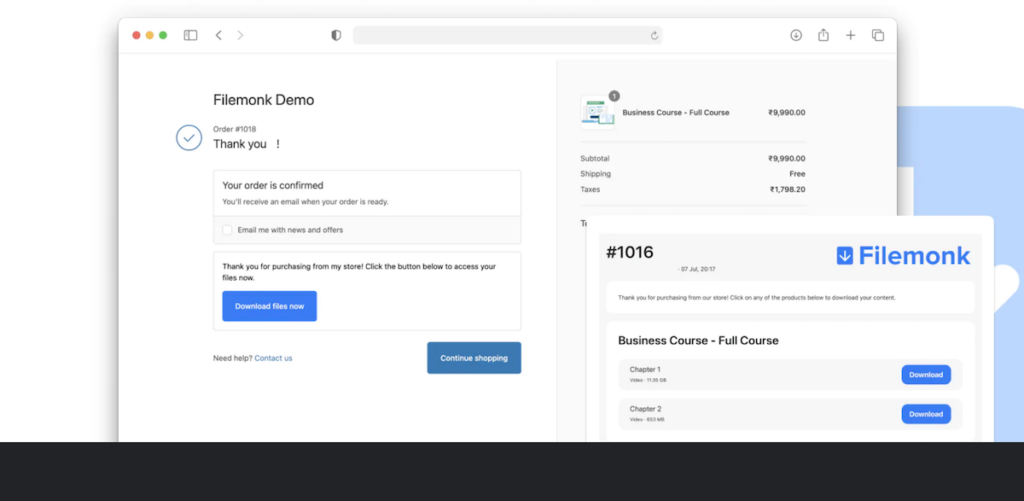Select the Subtotal label

(x=595, y=158)
